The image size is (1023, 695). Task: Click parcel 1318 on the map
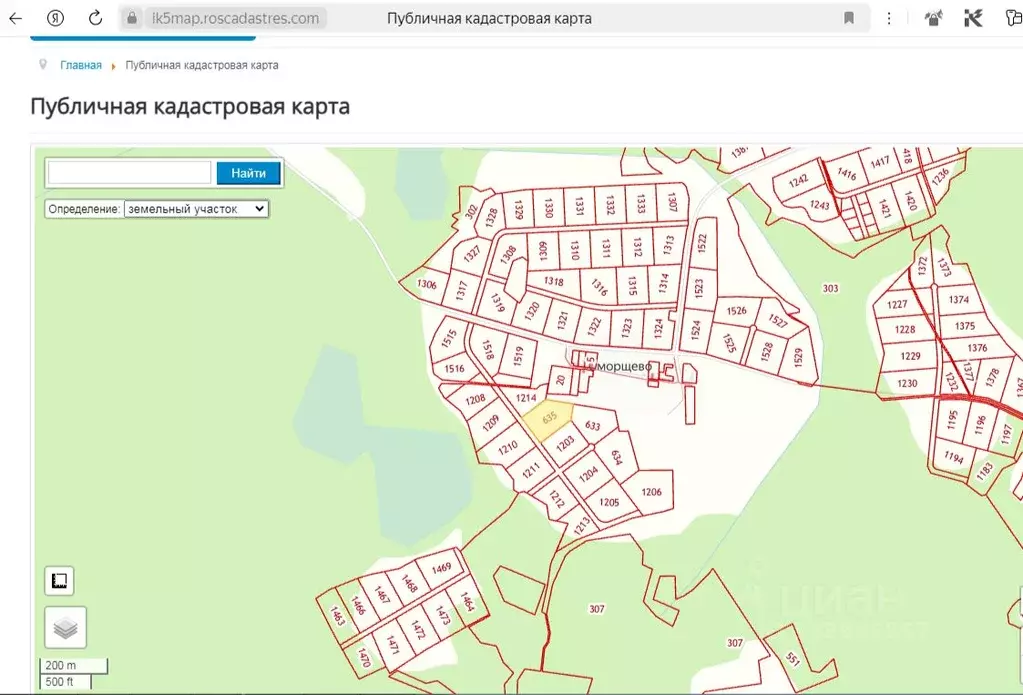pyautogui.click(x=553, y=282)
